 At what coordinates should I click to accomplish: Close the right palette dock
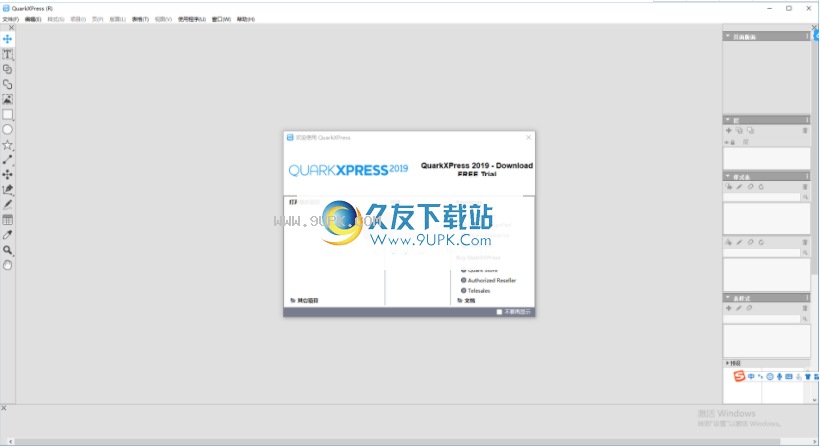click(x=814, y=27)
